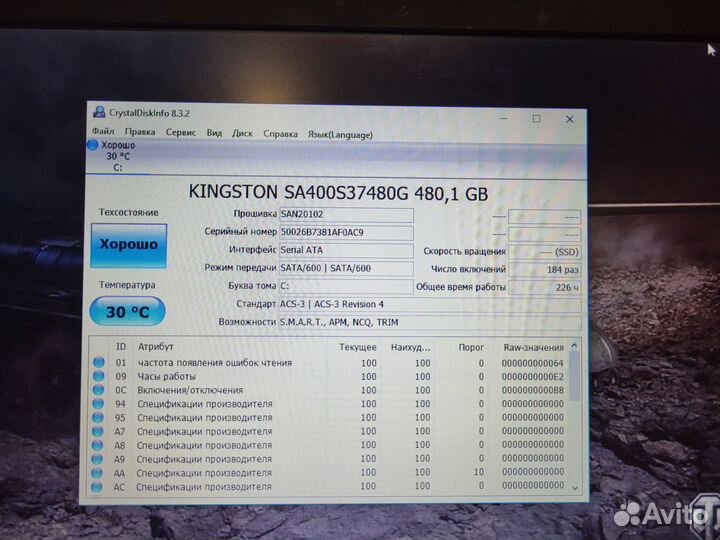Click the Наихуд... column header
Screen dimensions: 720x540
pyautogui.click(x=410, y=348)
